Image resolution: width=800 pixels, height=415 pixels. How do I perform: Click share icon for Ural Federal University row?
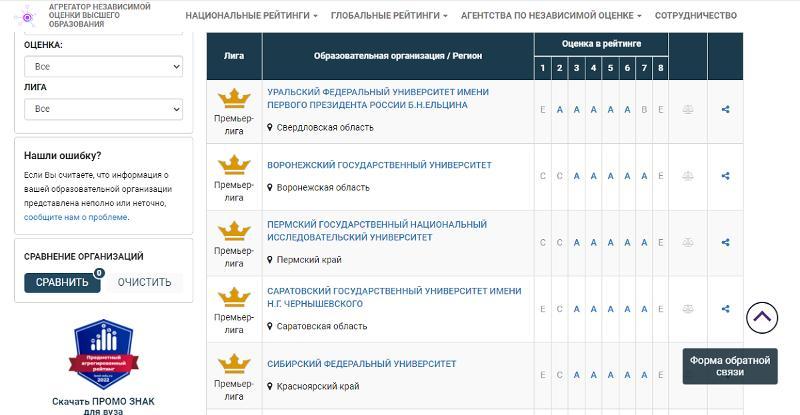point(725,110)
